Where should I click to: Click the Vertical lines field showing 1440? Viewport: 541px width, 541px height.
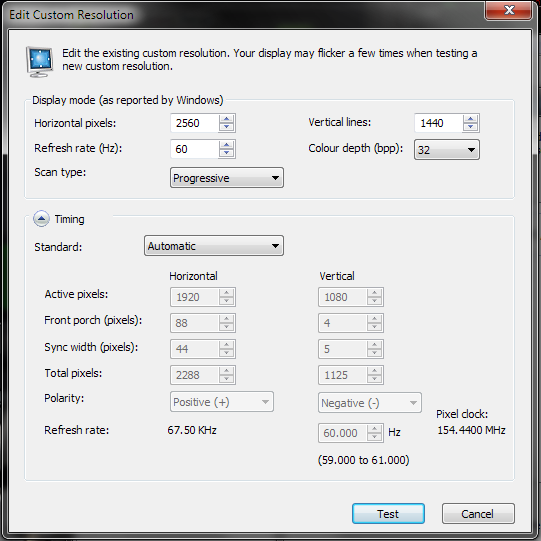(439, 123)
